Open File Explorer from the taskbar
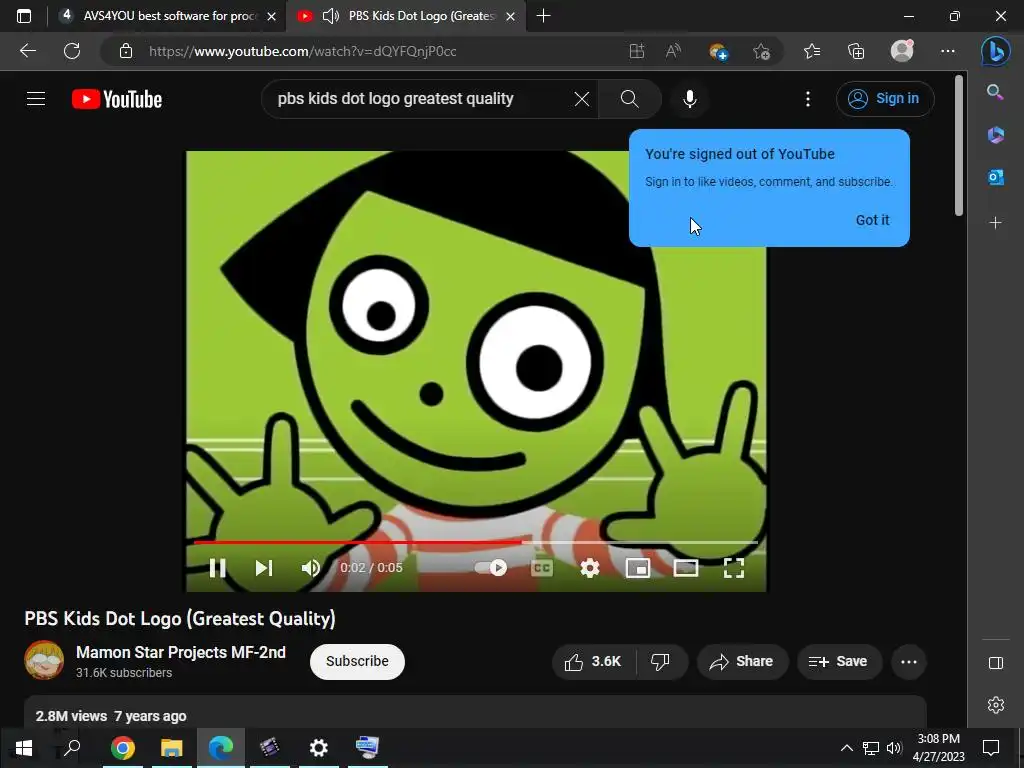 click(x=172, y=747)
